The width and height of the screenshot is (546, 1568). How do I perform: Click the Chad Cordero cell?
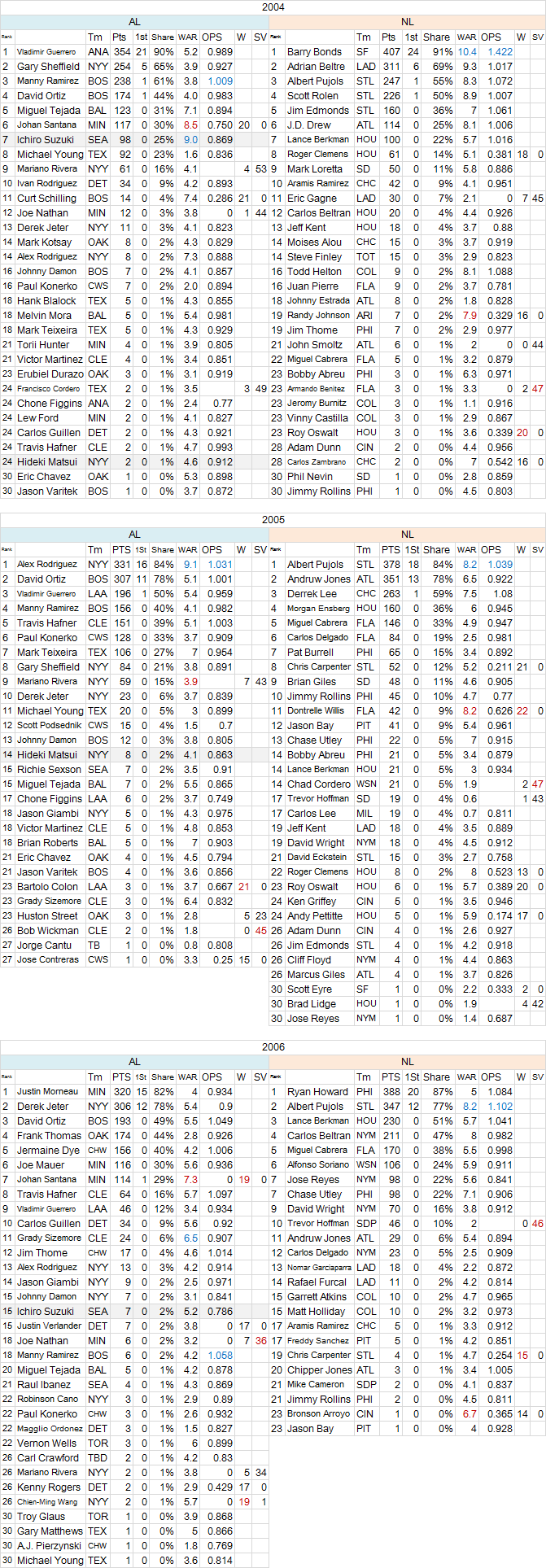click(x=319, y=784)
